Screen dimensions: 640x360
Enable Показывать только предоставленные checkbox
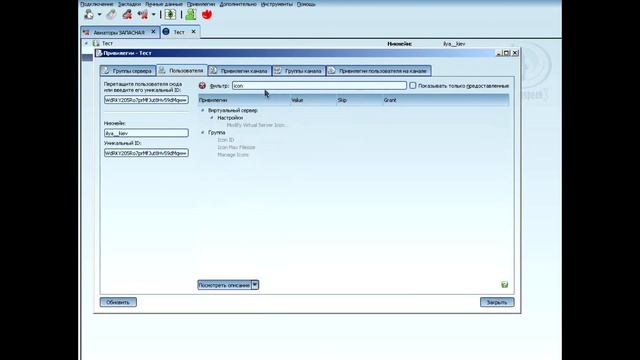pyautogui.click(x=413, y=86)
